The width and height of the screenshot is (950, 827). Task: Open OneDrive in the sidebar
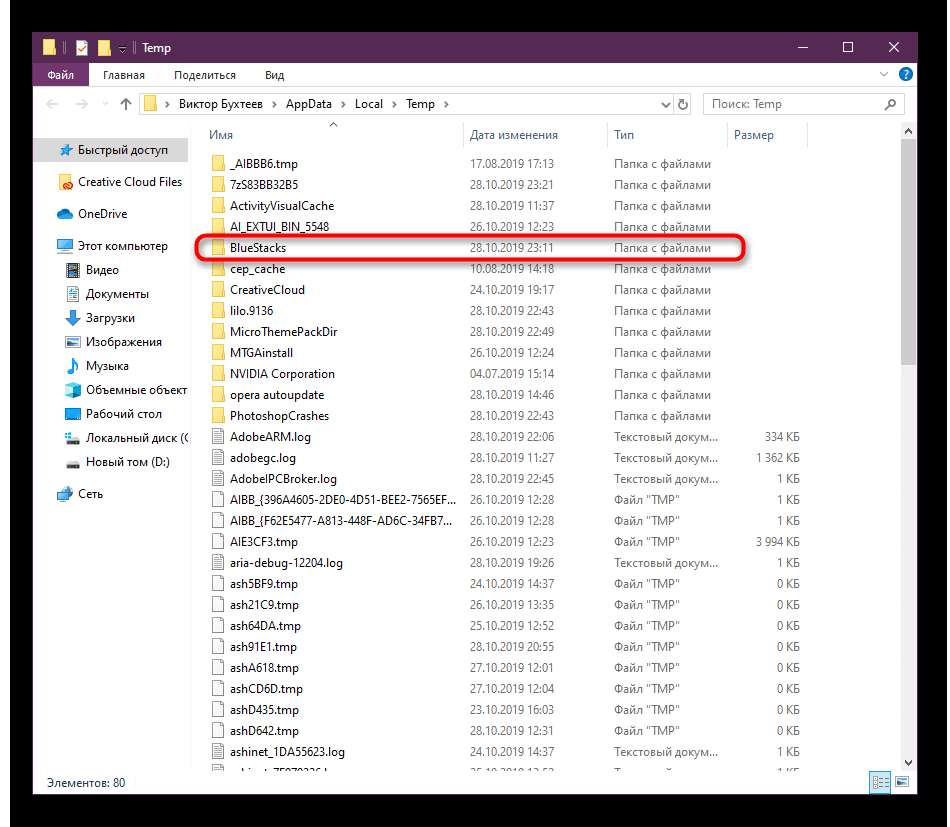point(102,214)
